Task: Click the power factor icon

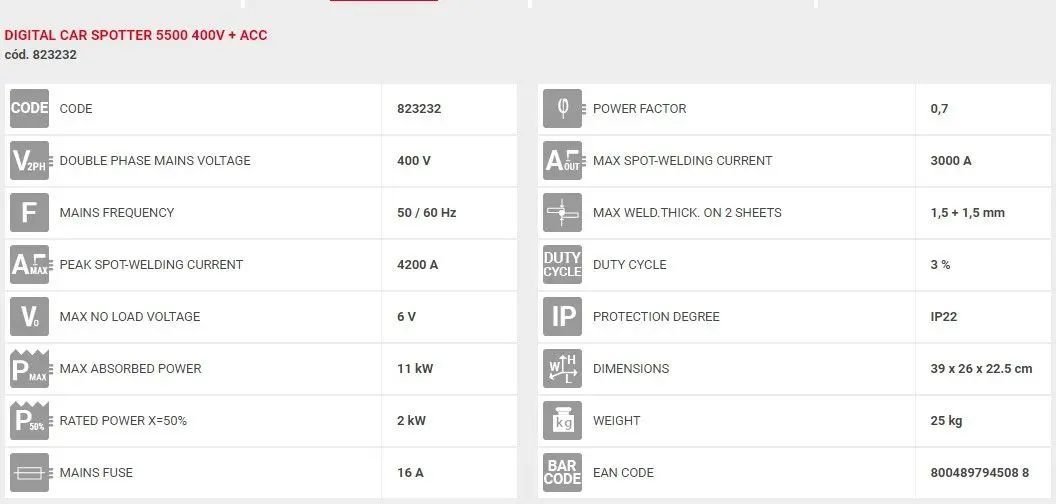Action: 563,108
